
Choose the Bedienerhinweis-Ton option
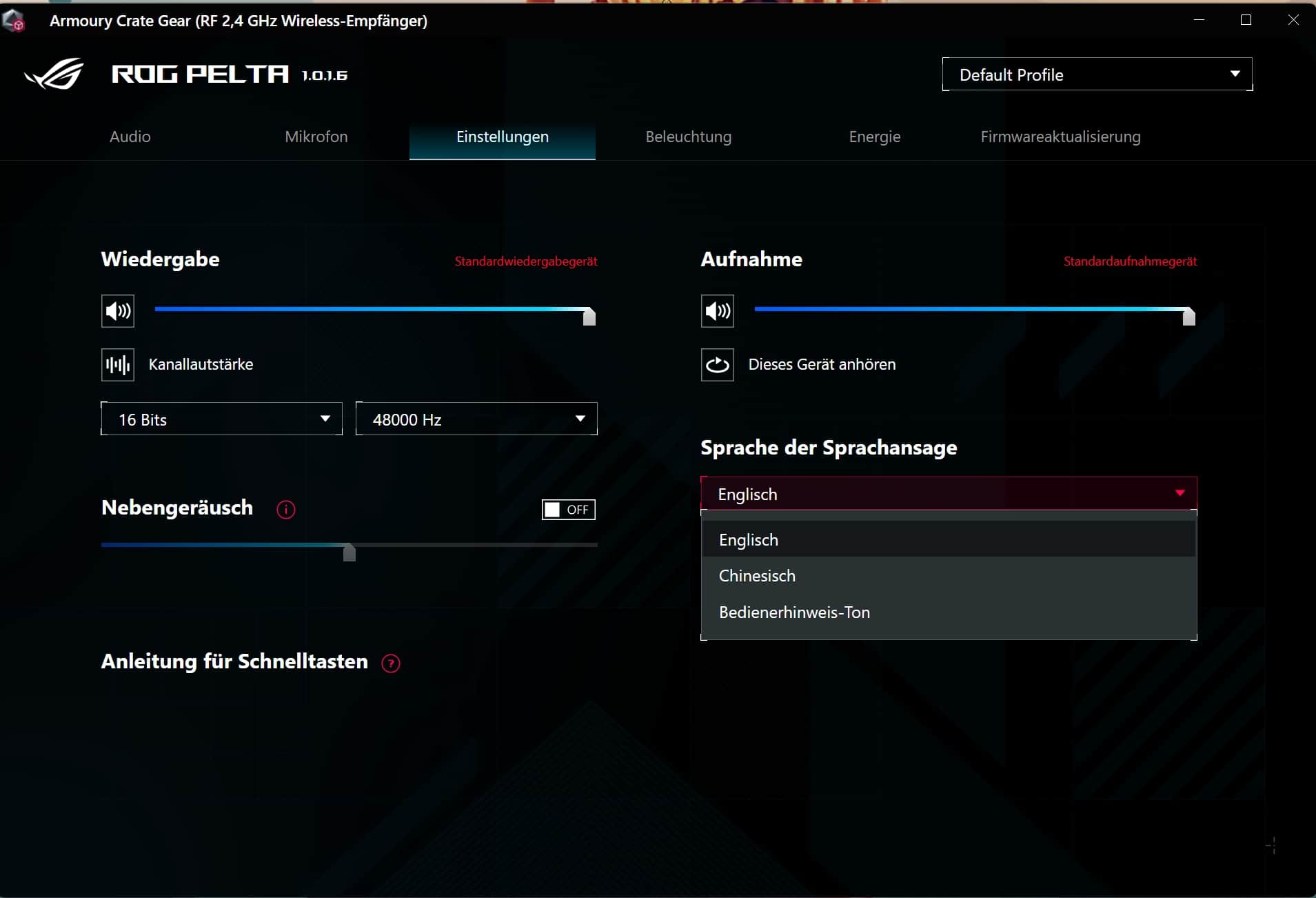[794, 612]
